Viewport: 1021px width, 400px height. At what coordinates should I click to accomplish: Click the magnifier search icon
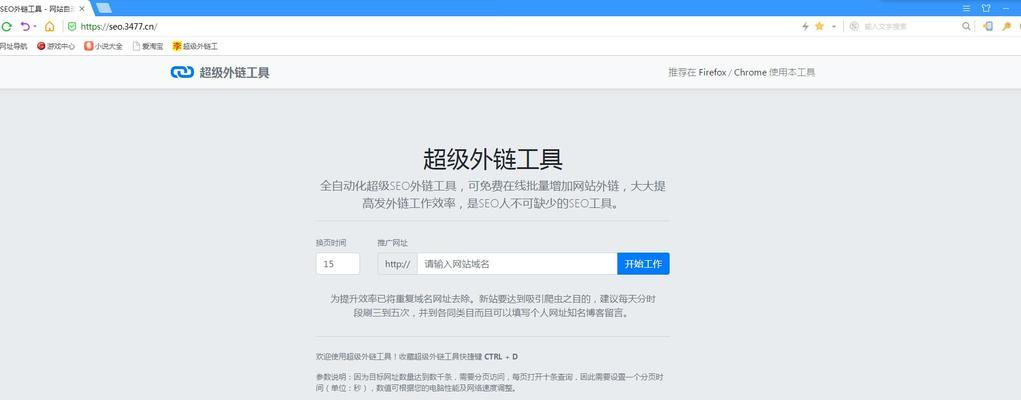(x=966, y=27)
